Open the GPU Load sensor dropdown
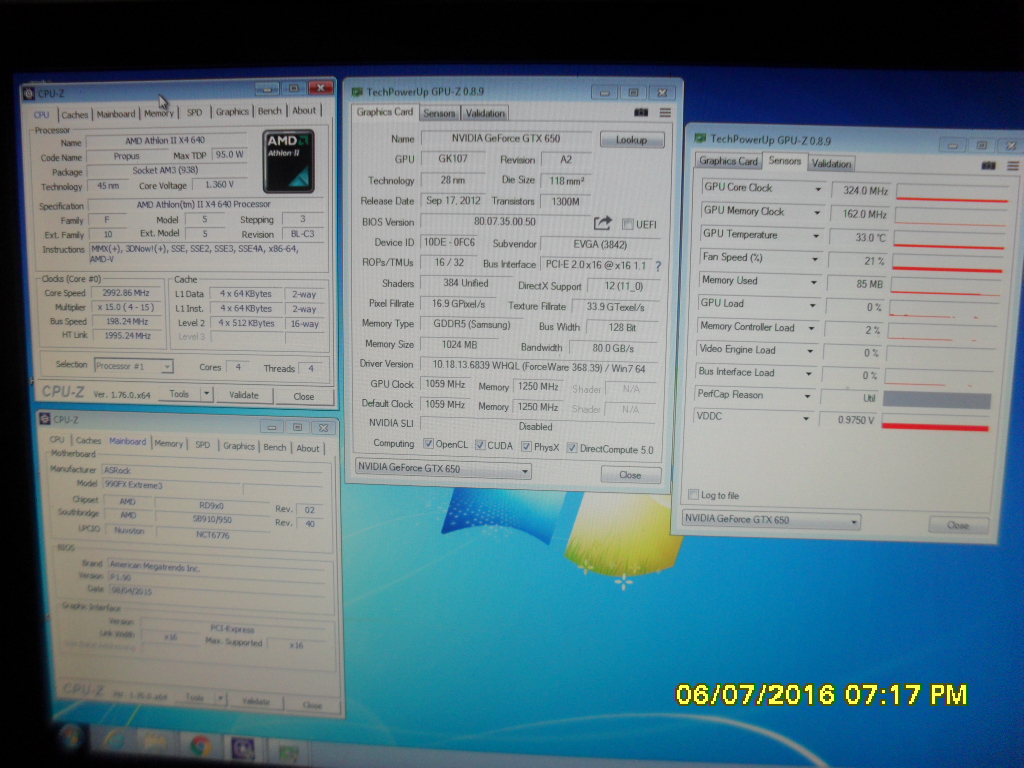The width and height of the screenshot is (1024, 768). pos(812,305)
